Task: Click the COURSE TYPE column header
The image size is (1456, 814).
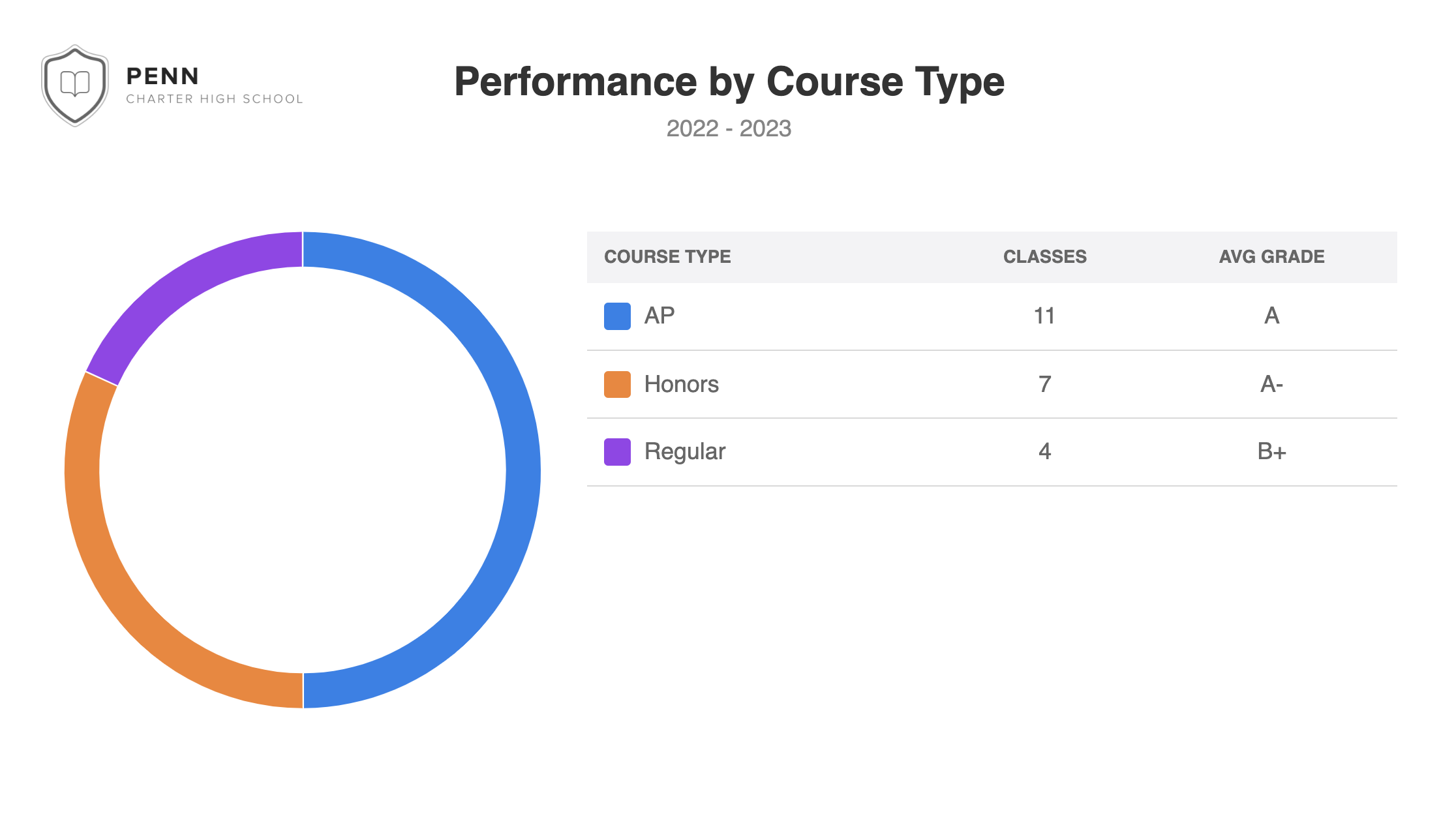Action: coord(667,257)
